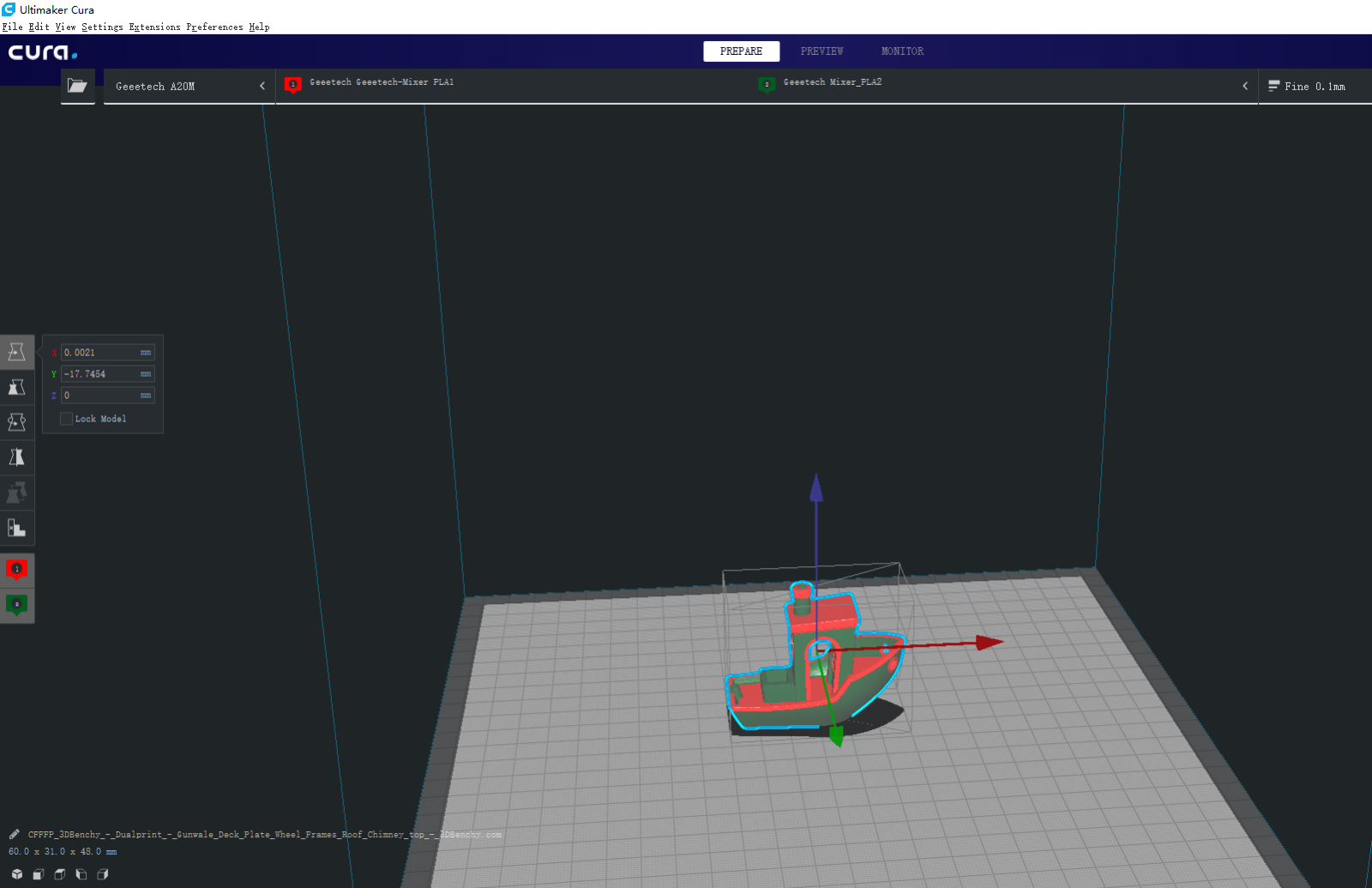Switch to top view orientation

tap(60, 874)
